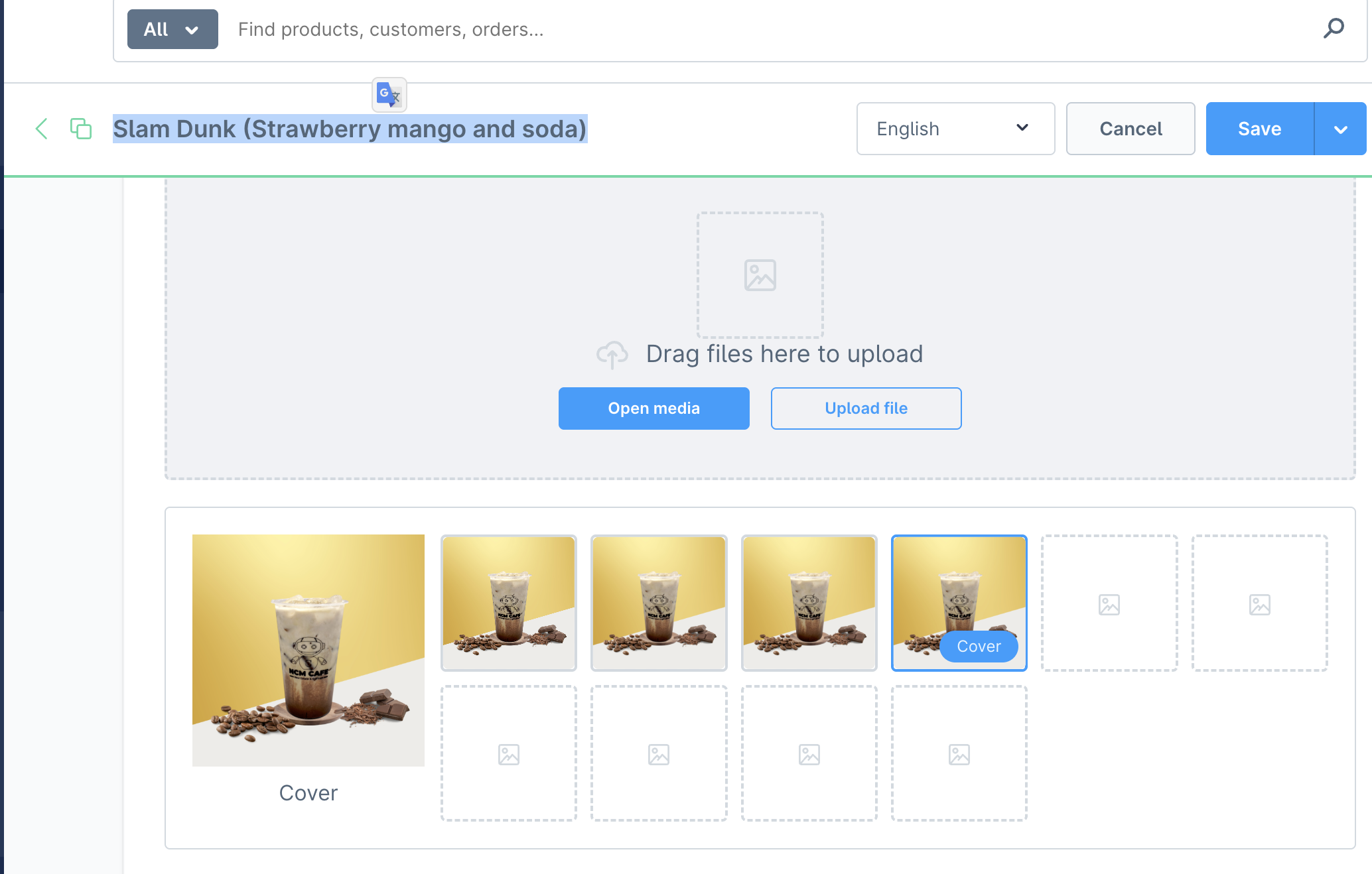Open the English language selector

[x=955, y=129]
